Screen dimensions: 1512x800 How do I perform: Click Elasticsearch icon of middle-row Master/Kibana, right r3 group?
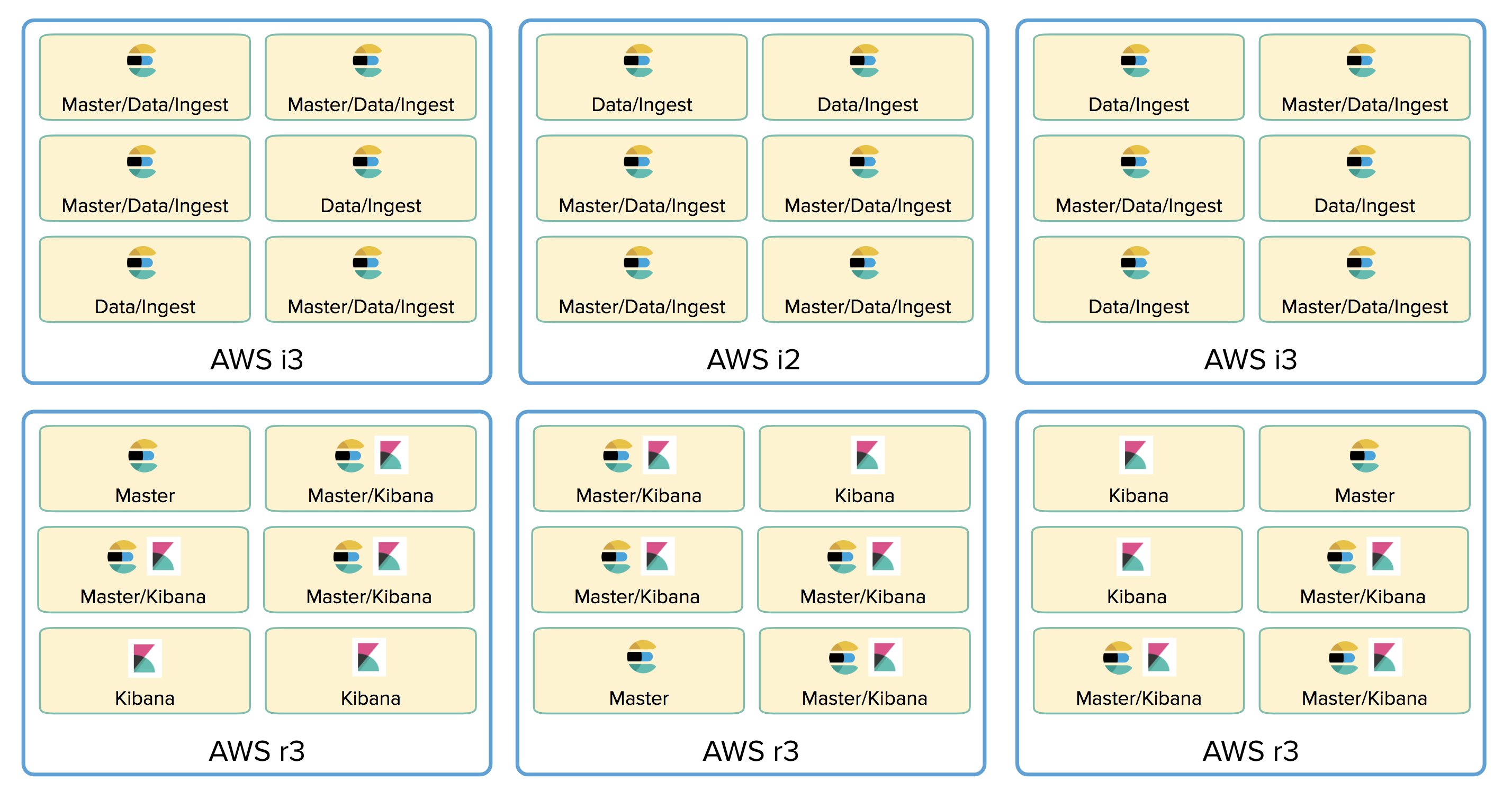click(1342, 557)
